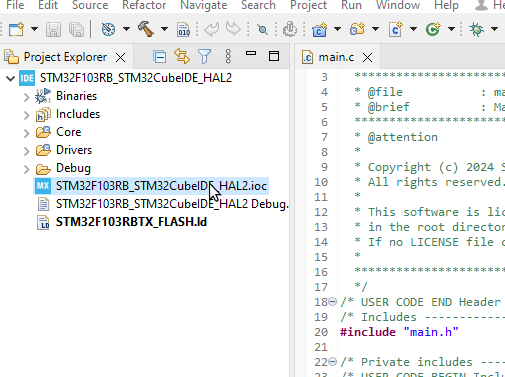Viewport: 505px width, 377px height.
Task: Open the Help menu
Action: click(x=446, y=5)
